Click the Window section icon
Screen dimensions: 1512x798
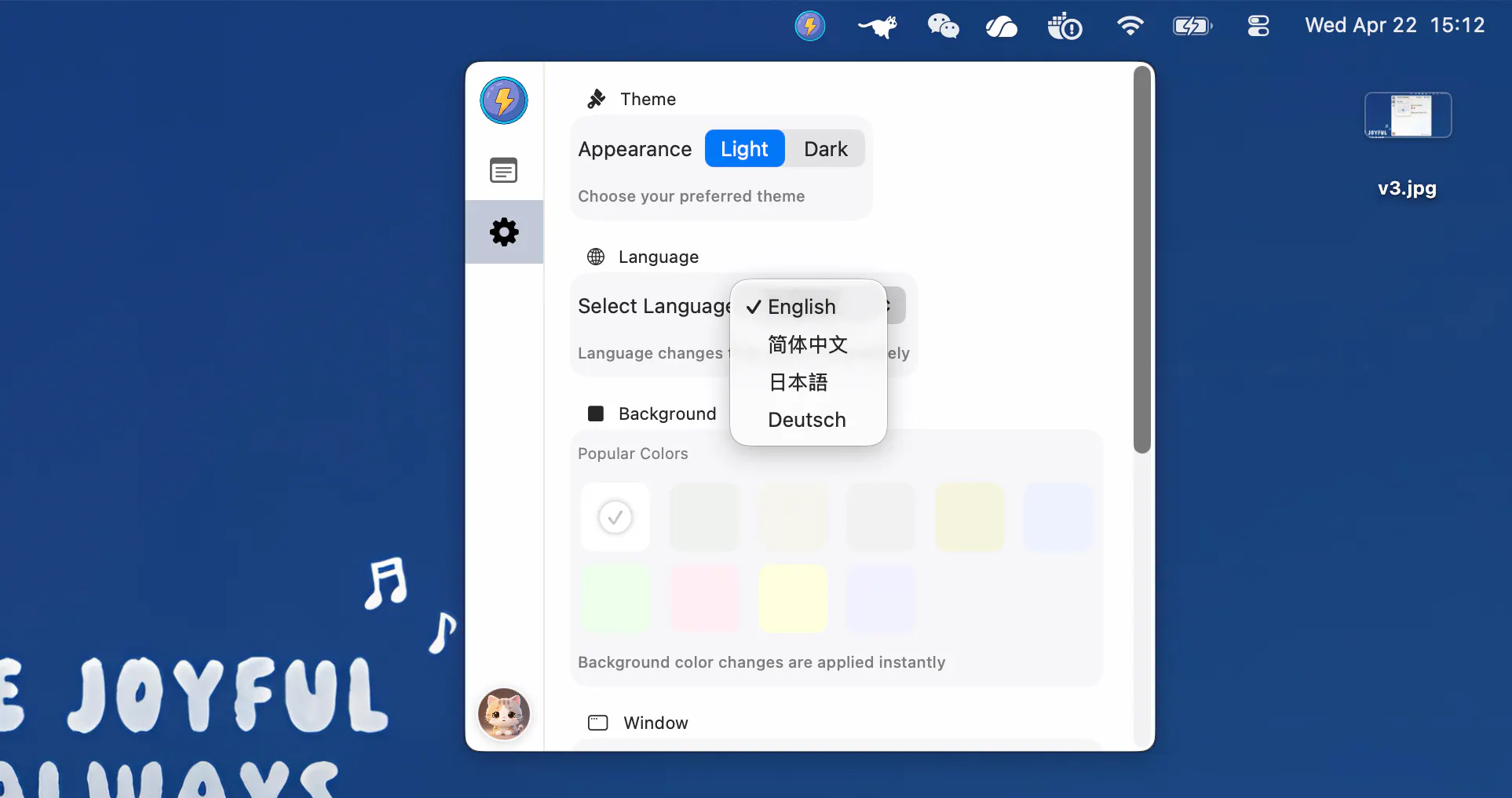pos(598,723)
